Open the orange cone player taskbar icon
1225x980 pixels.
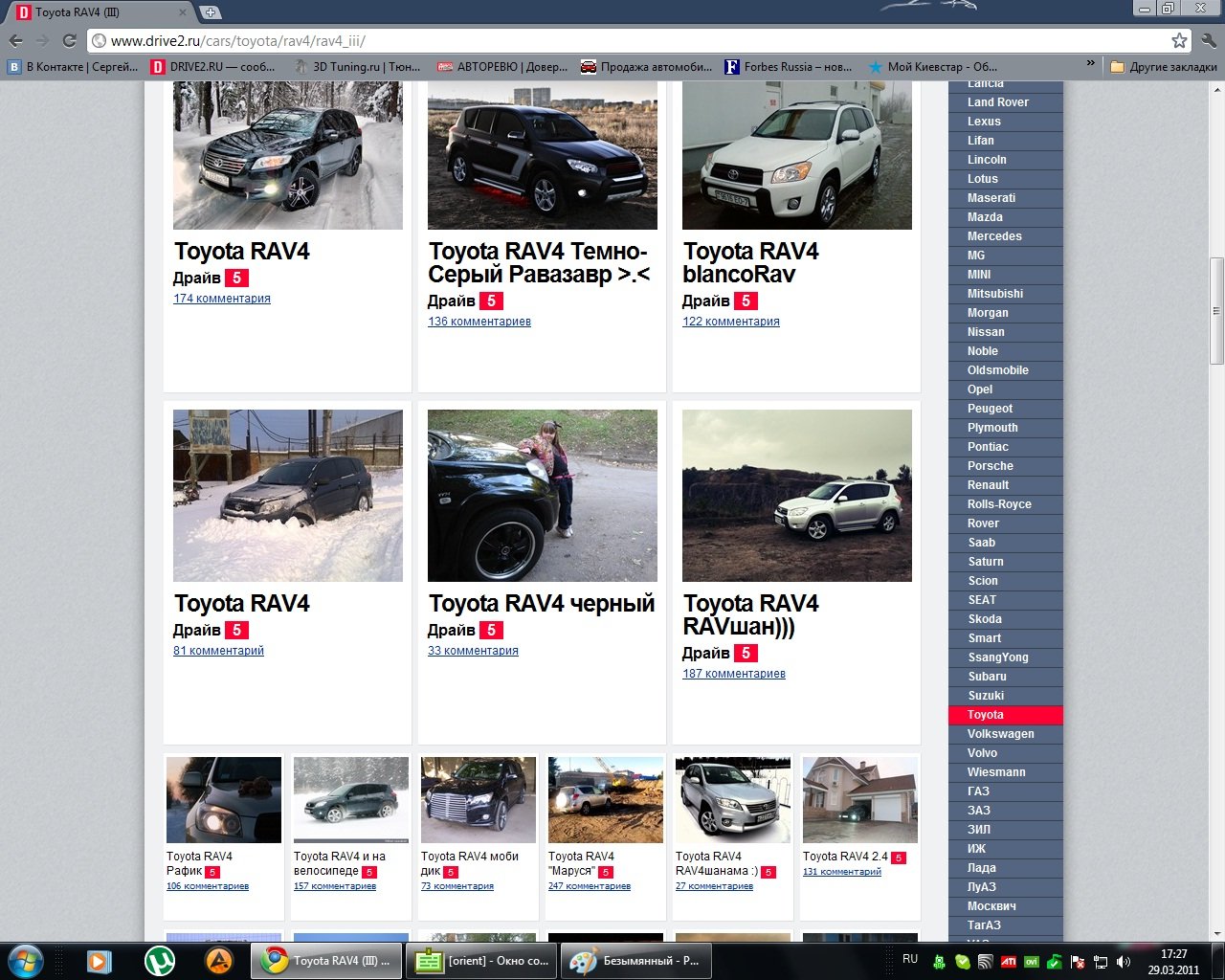[219, 961]
